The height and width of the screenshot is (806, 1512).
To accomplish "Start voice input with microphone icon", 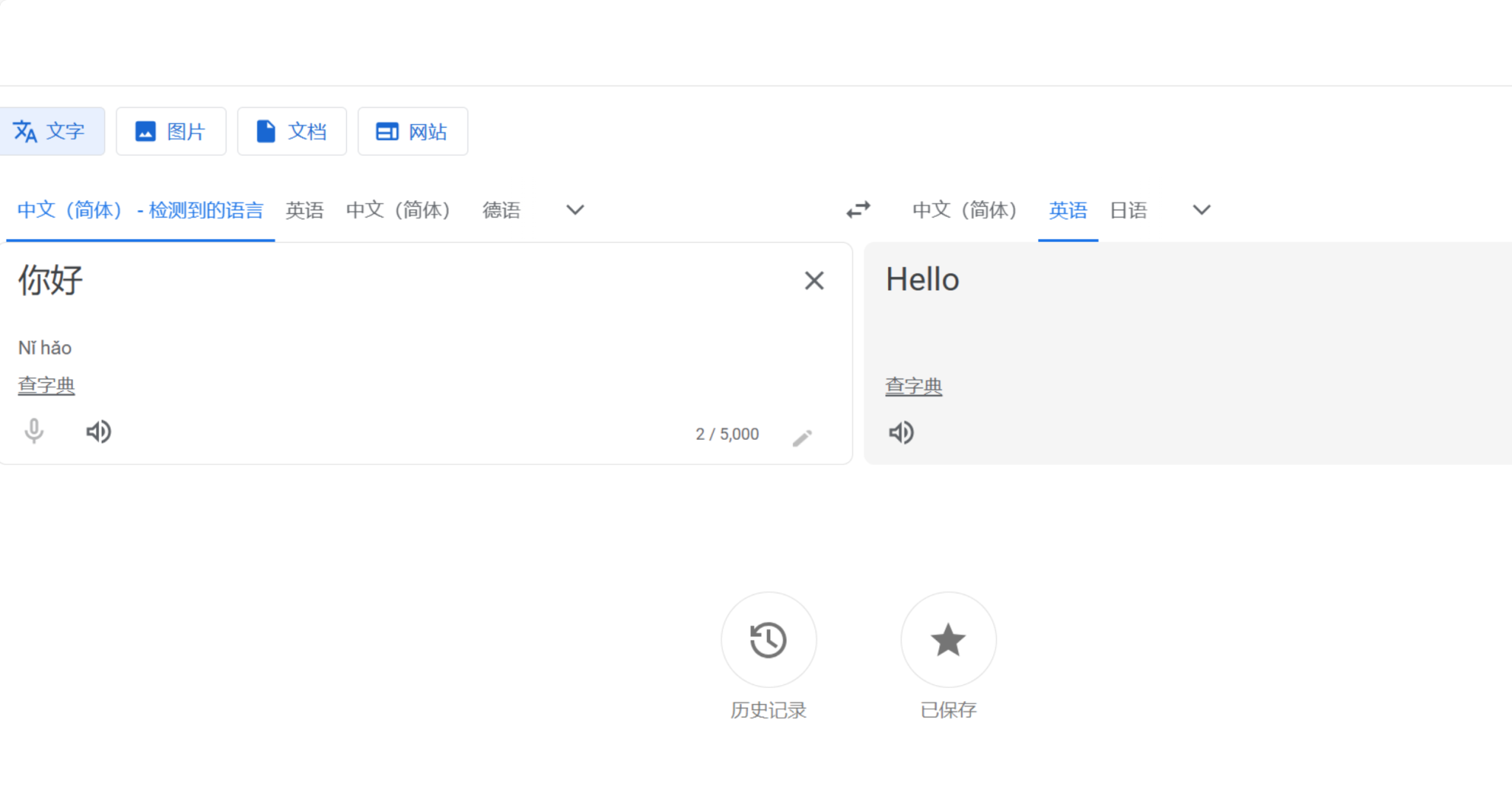I will pyautogui.click(x=34, y=431).
